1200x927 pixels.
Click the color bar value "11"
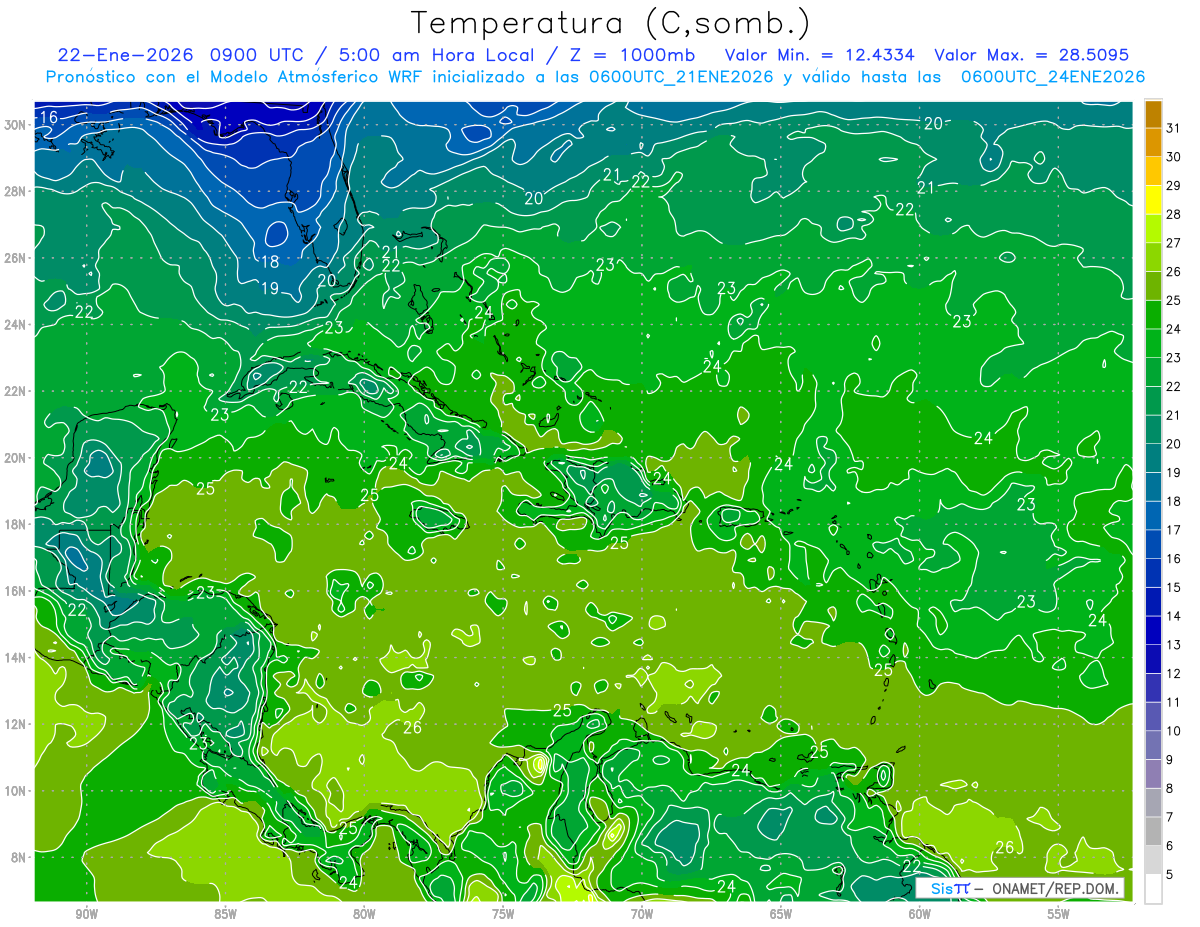1173,702
